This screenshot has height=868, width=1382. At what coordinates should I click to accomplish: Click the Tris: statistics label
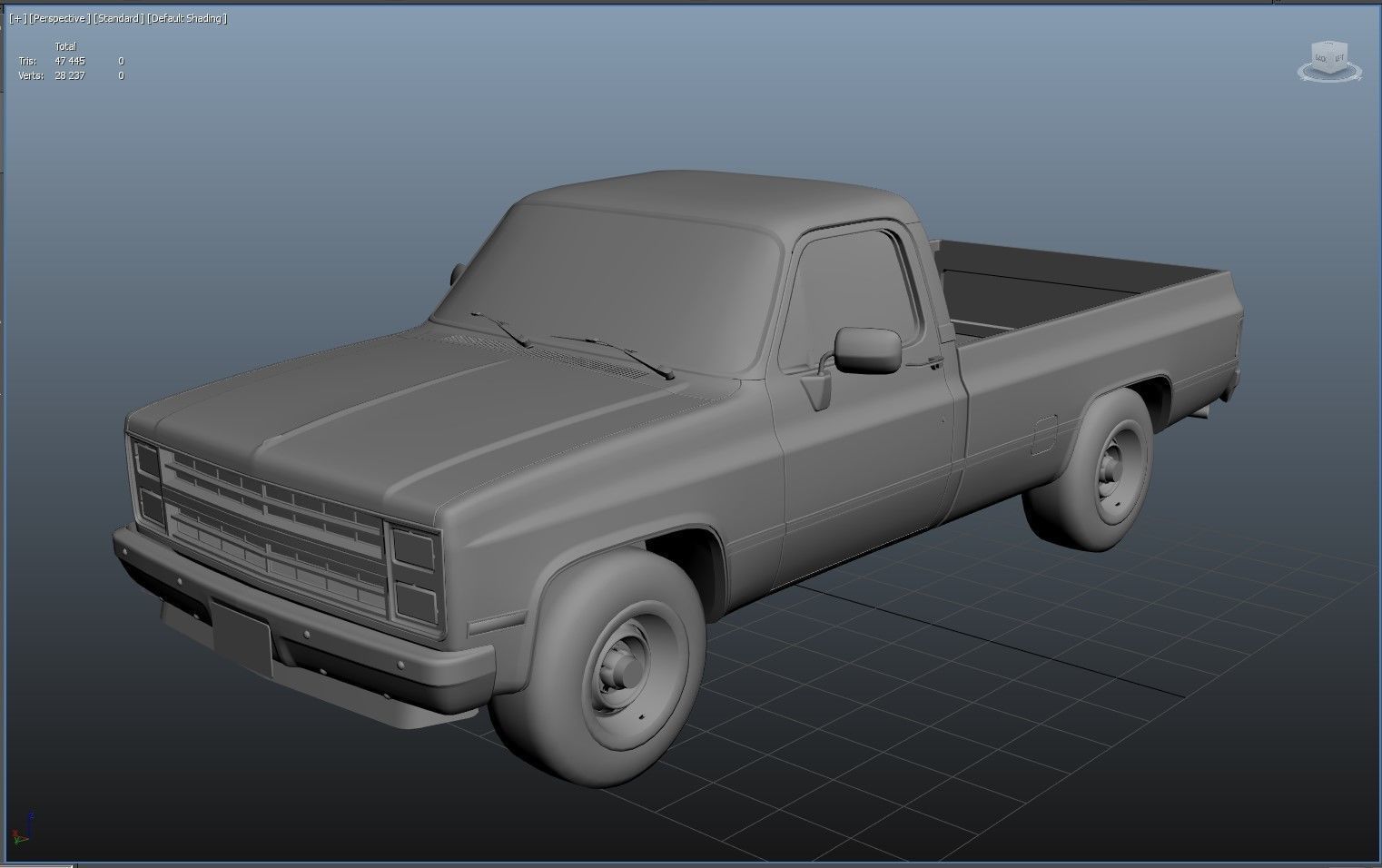(x=27, y=61)
